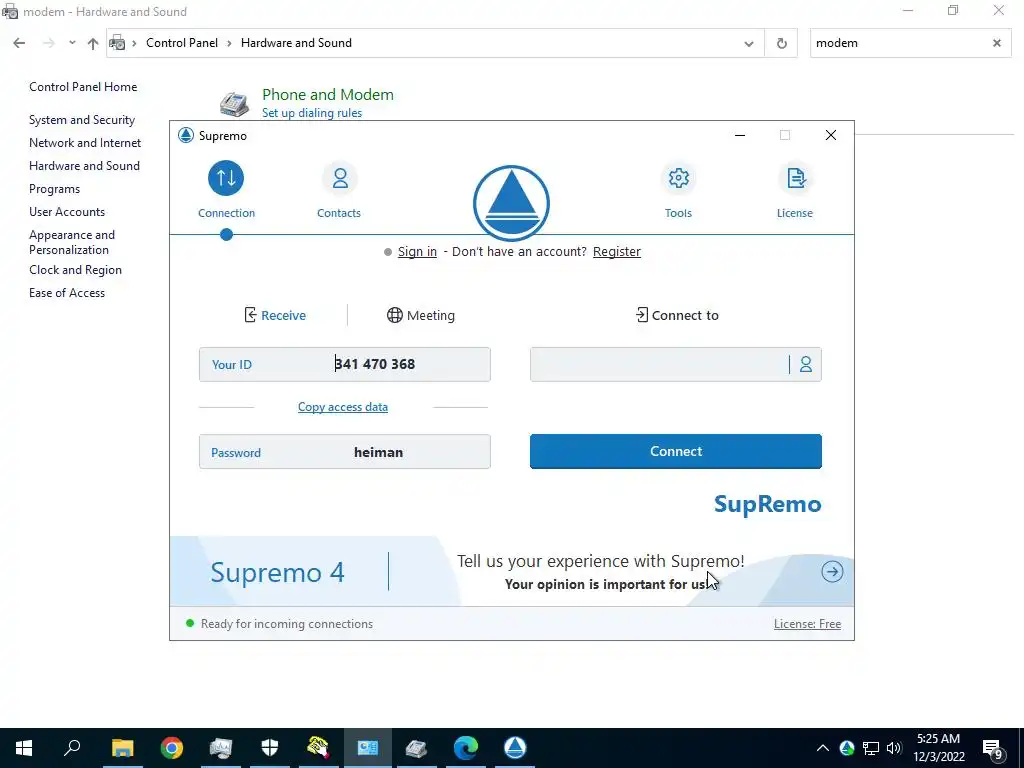Click the Sign in link
The width and height of the screenshot is (1024, 768).
(417, 251)
